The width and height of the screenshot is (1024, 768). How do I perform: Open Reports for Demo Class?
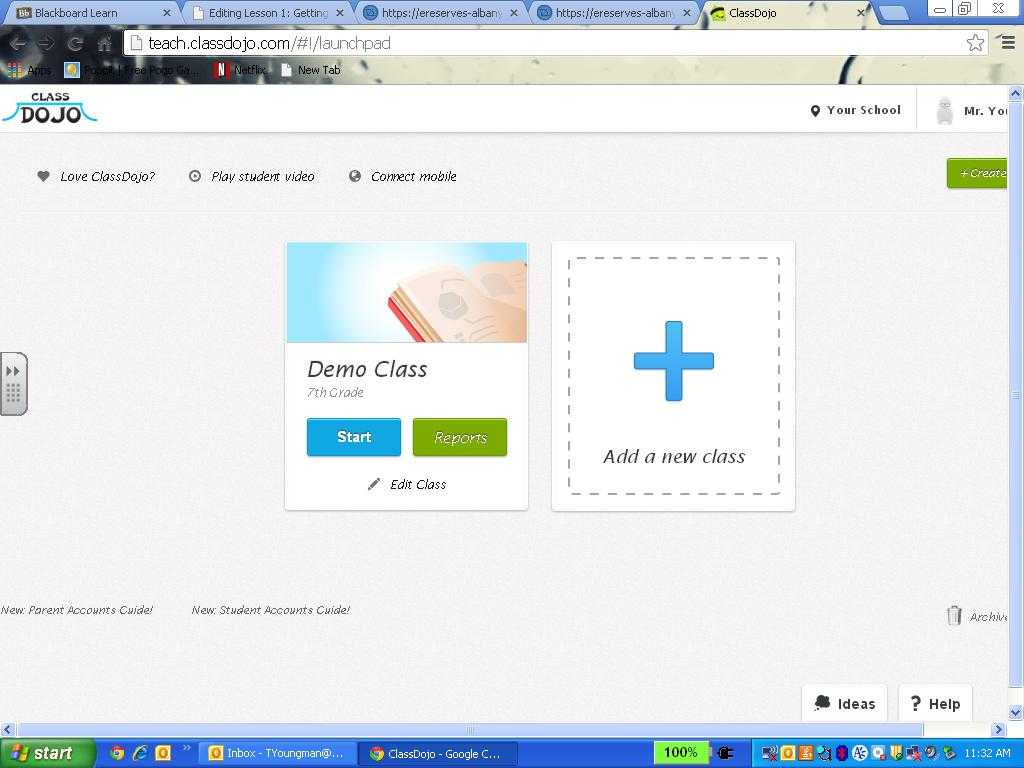[x=460, y=437]
